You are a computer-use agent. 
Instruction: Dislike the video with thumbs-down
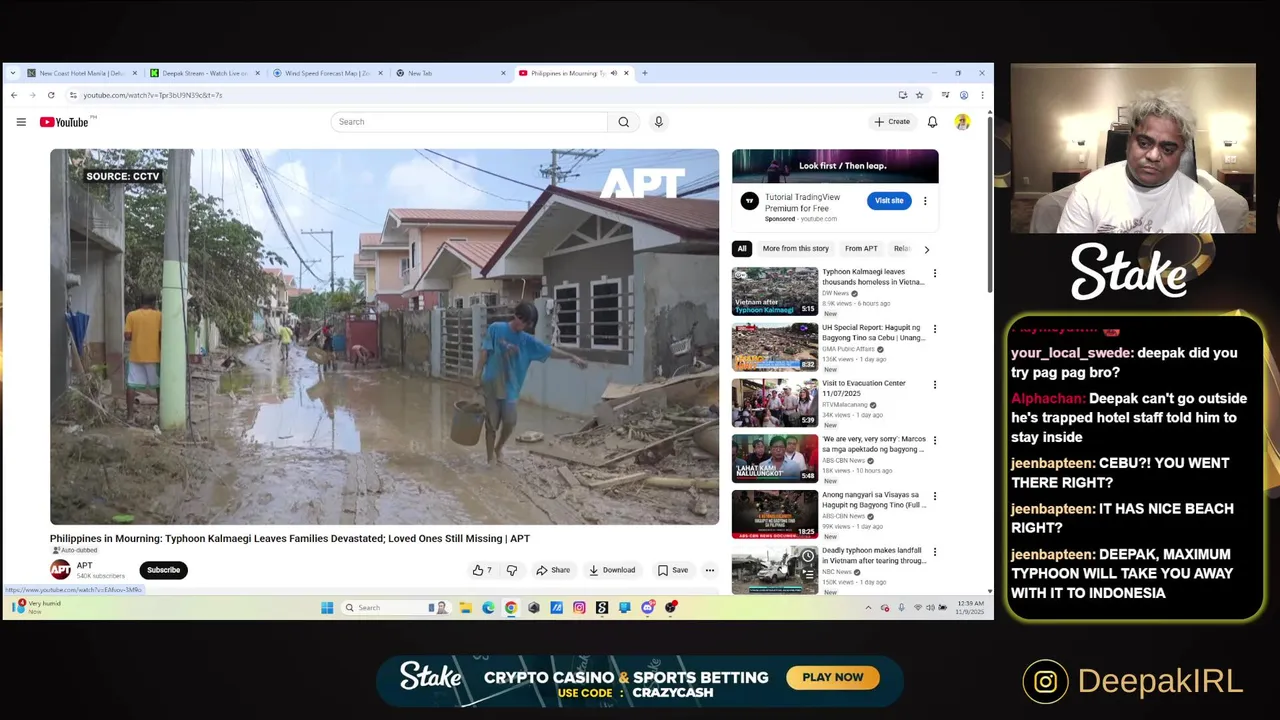coord(512,570)
